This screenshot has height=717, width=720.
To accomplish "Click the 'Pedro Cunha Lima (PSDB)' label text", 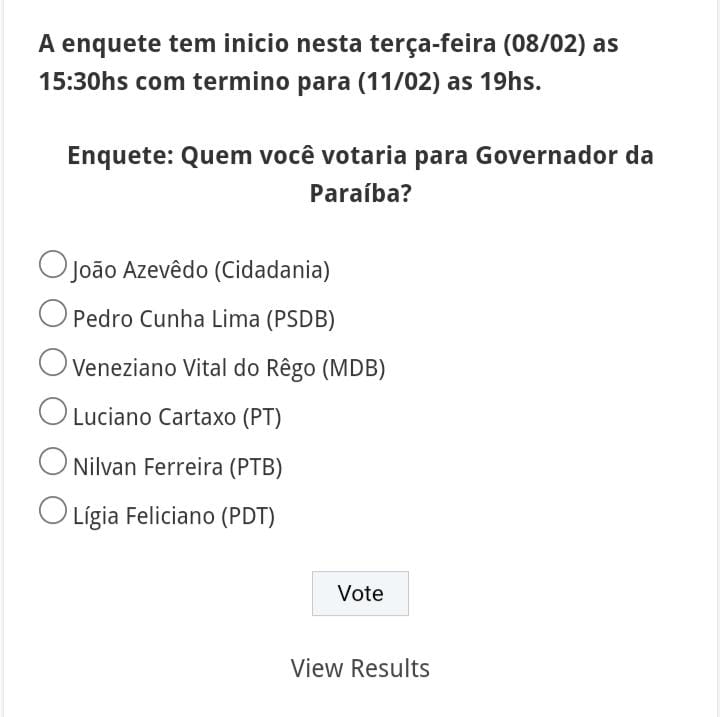I will (x=204, y=319).
